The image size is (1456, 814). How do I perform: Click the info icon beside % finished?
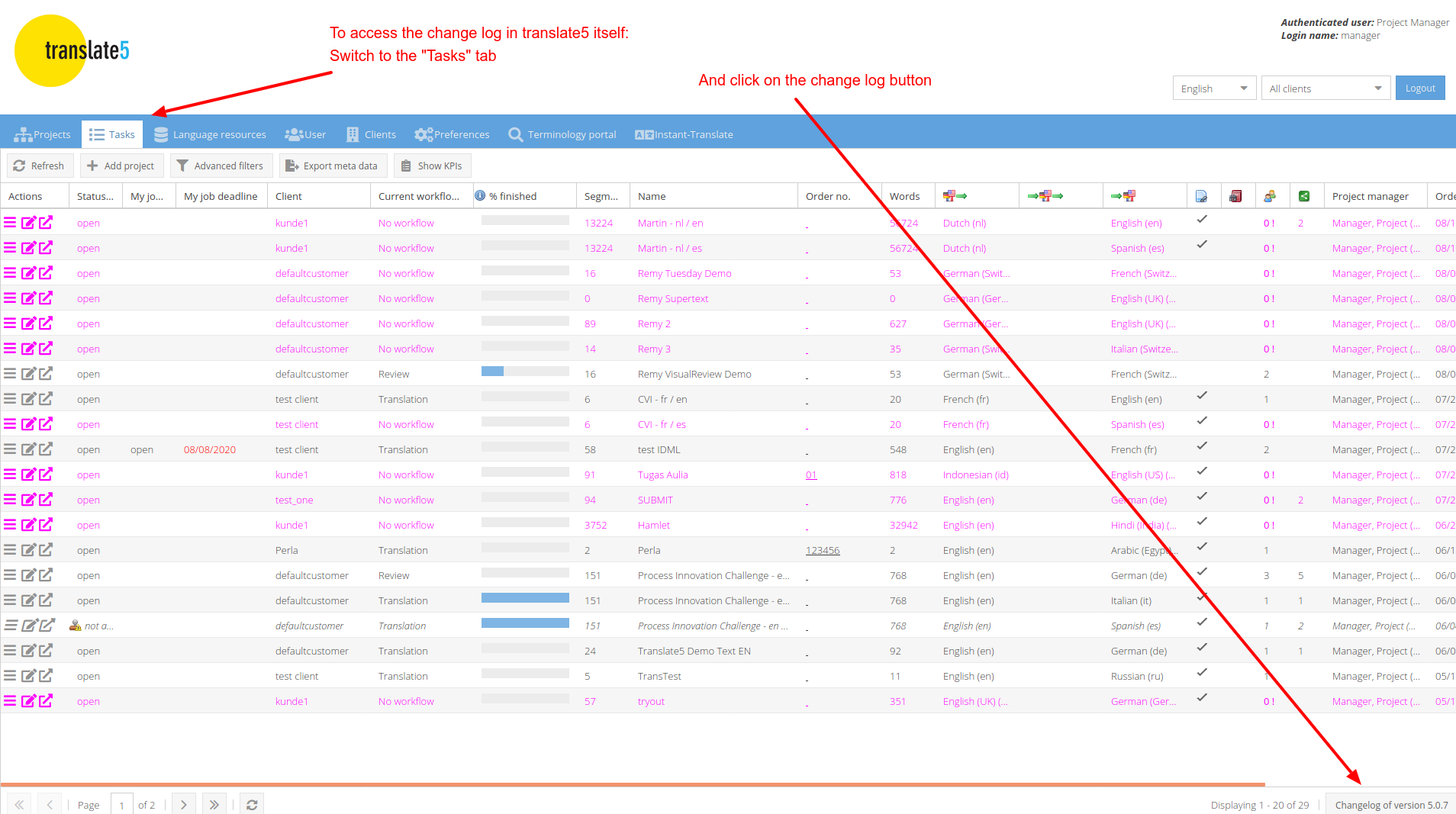click(480, 195)
